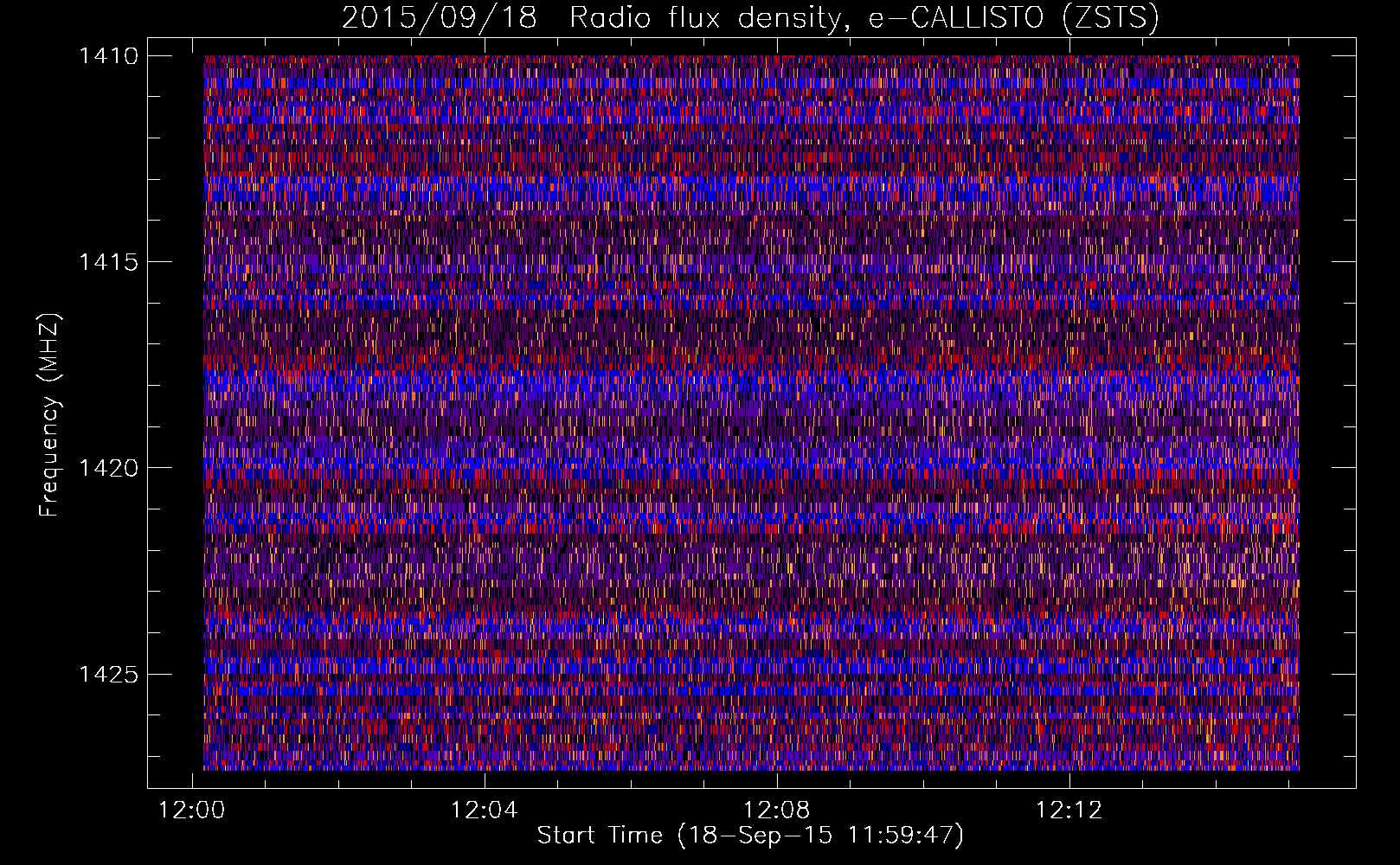The width and height of the screenshot is (1400, 865).
Task: Click the Start Time (18-Sep-15 11:59:47) caption
Action: coord(750,836)
